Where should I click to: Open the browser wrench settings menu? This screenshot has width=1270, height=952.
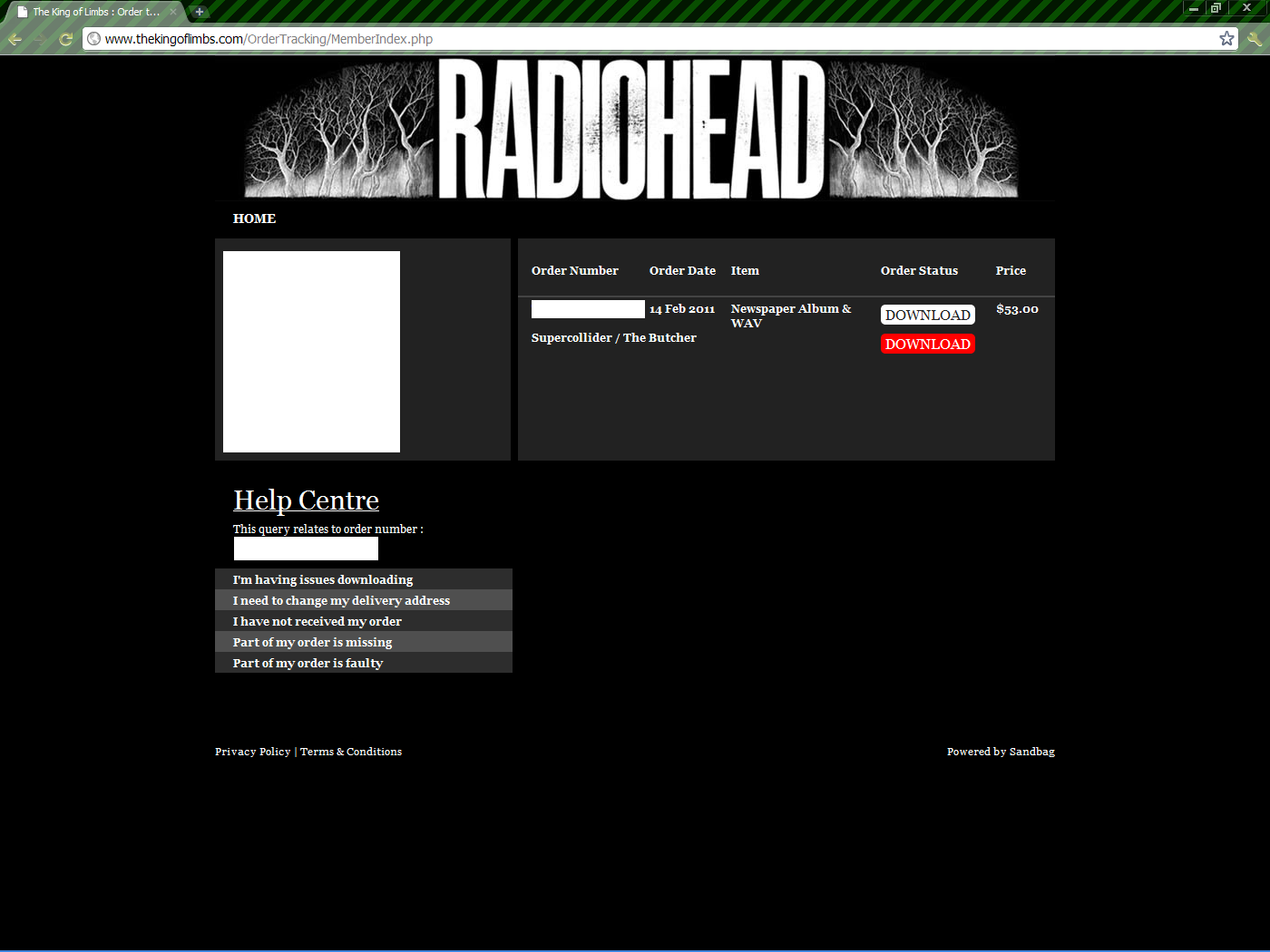pyautogui.click(x=1255, y=39)
